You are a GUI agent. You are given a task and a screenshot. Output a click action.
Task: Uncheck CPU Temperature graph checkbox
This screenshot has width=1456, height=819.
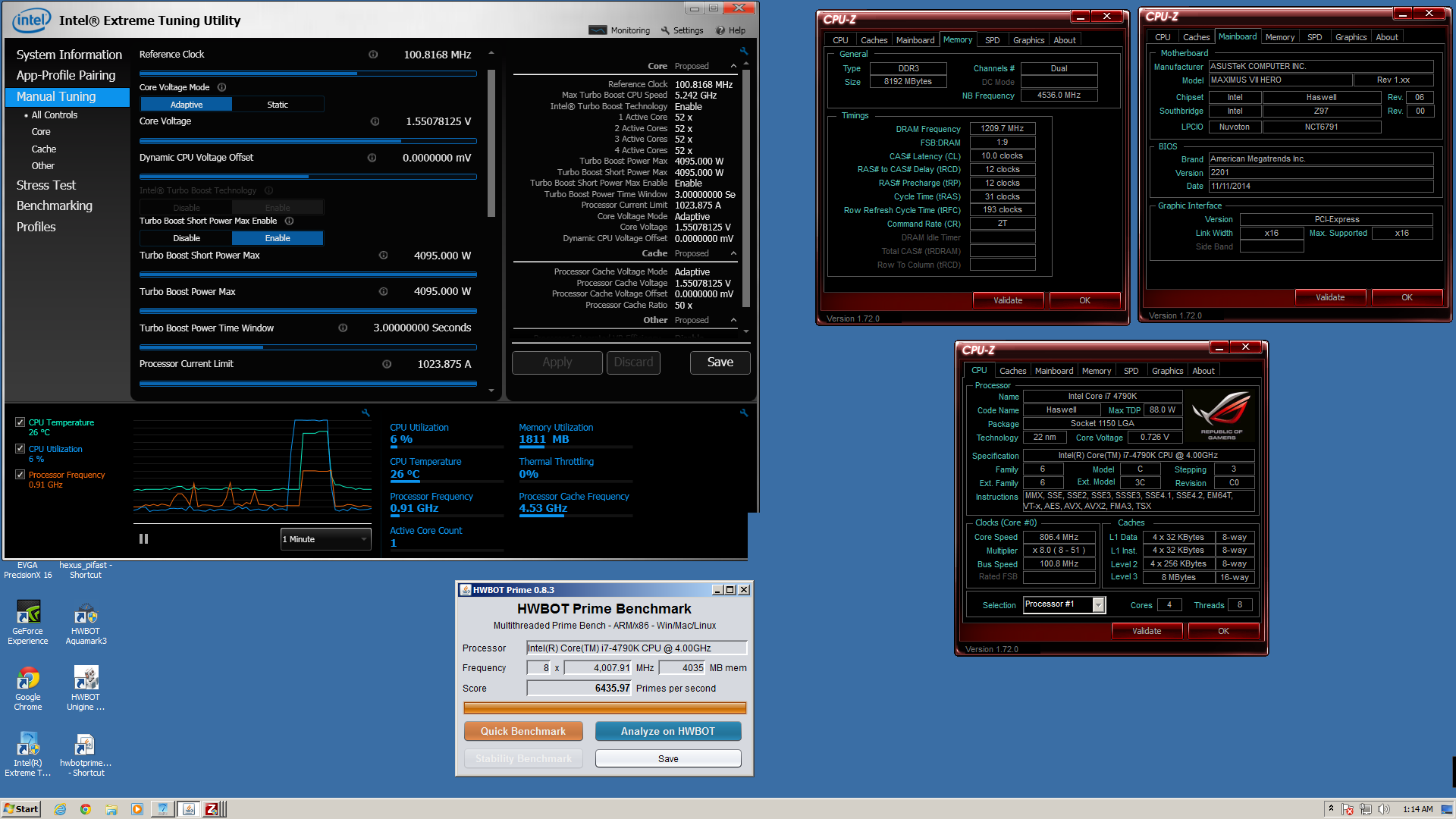[20, 422]
